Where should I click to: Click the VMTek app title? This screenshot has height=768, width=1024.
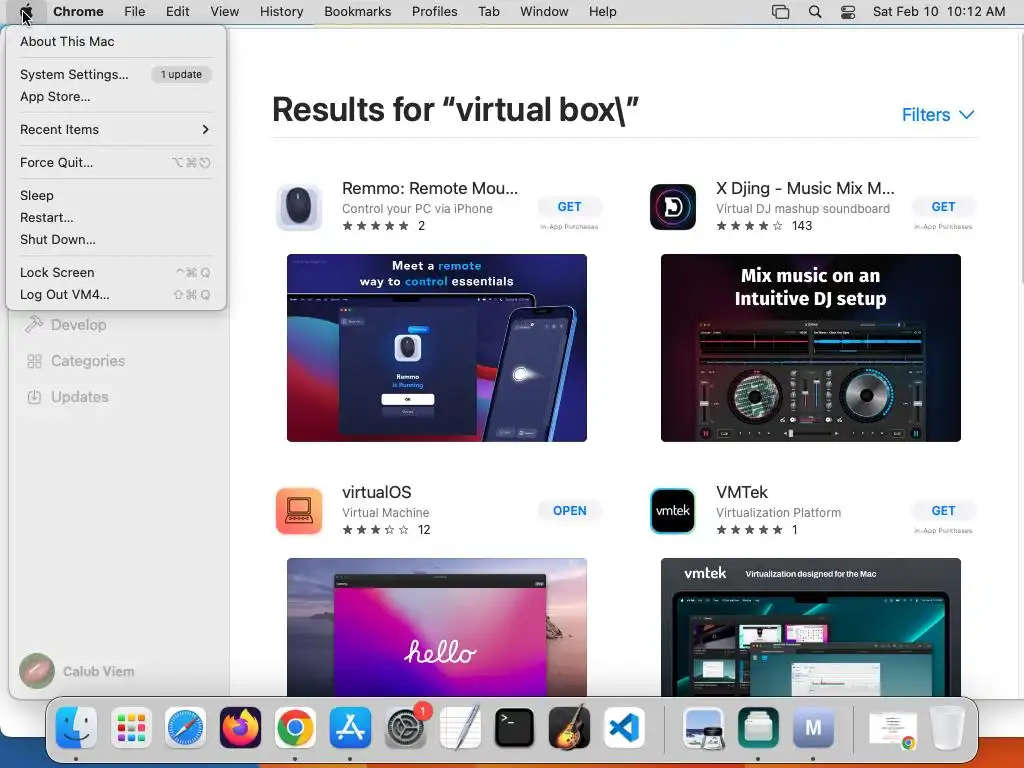(742, 492)
